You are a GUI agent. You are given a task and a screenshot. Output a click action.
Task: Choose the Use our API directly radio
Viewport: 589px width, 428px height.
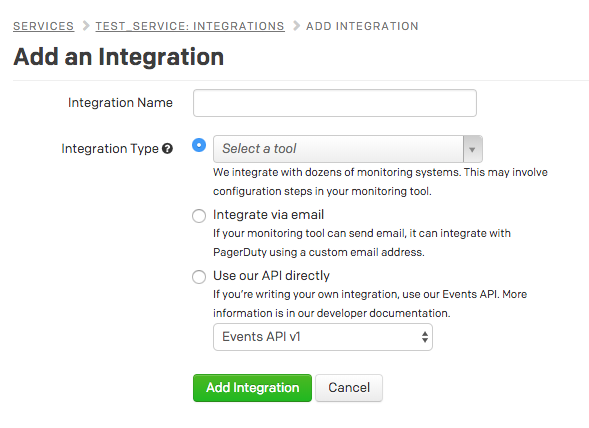pos(199,277)
